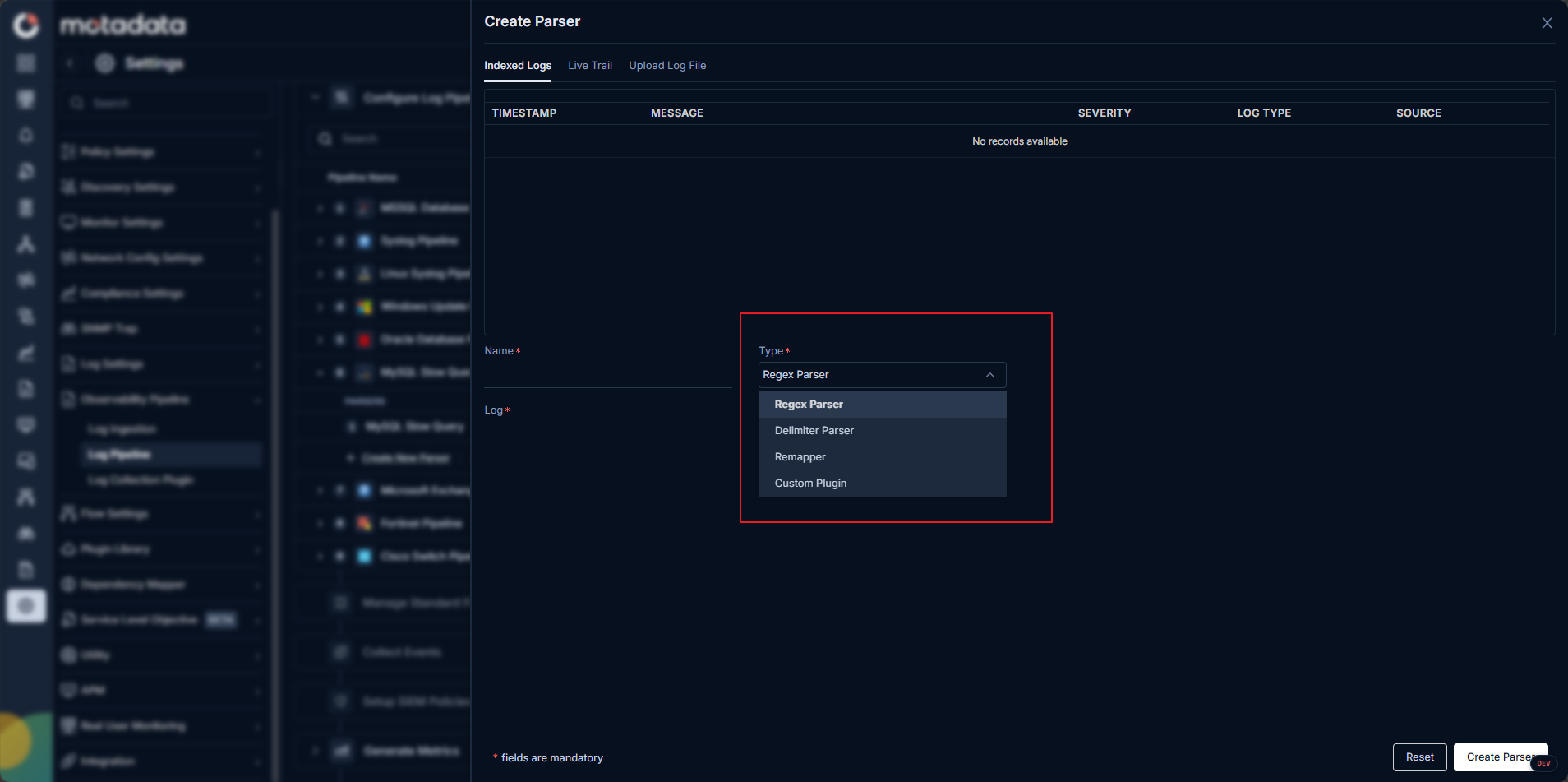Open the Upload Log File tab
1568x782 pixels.
pos(667,66)
